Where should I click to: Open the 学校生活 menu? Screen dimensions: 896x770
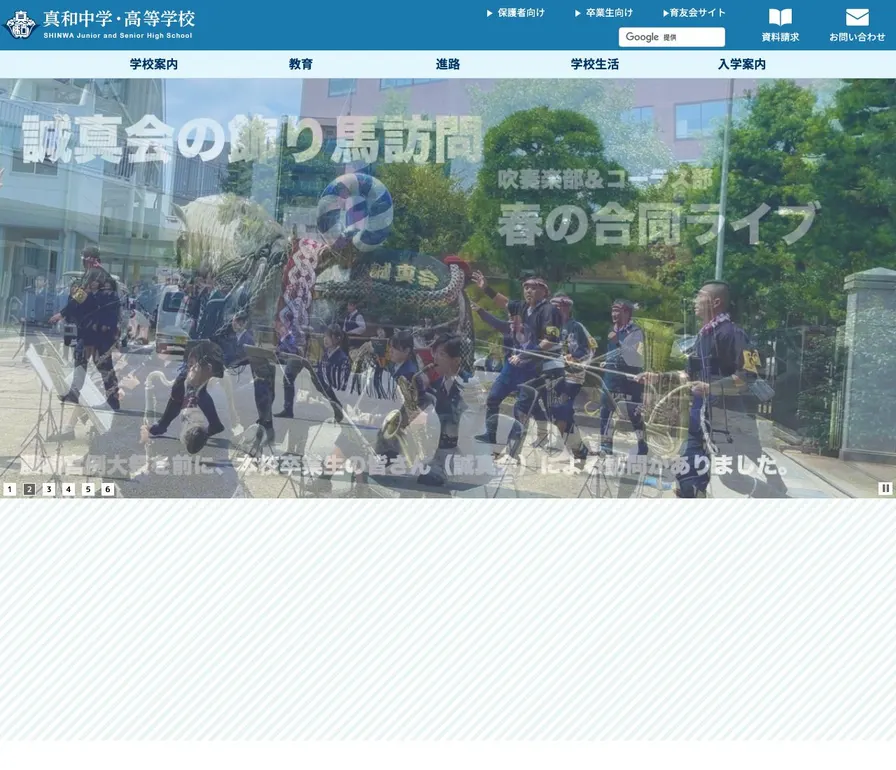(595, 64)
